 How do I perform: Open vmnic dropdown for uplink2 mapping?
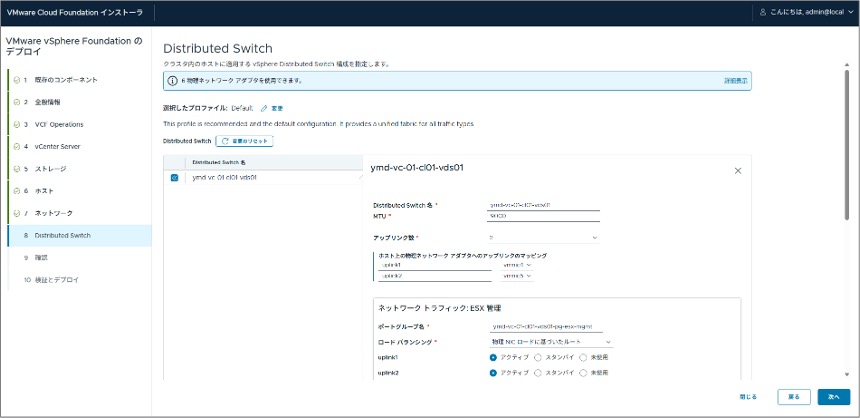click(517, 276)
